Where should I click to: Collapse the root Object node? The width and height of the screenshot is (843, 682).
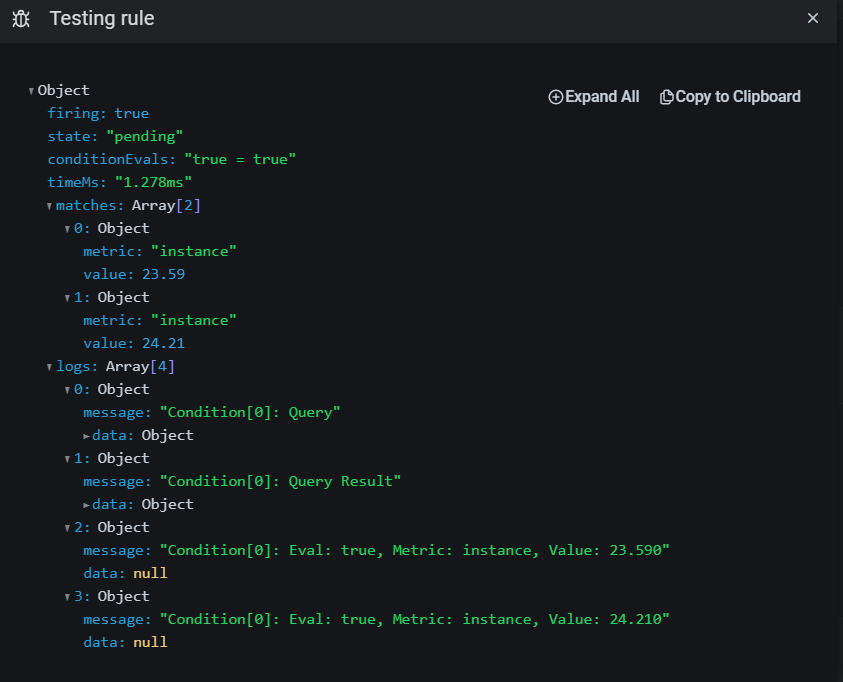[x=31, y=91]
